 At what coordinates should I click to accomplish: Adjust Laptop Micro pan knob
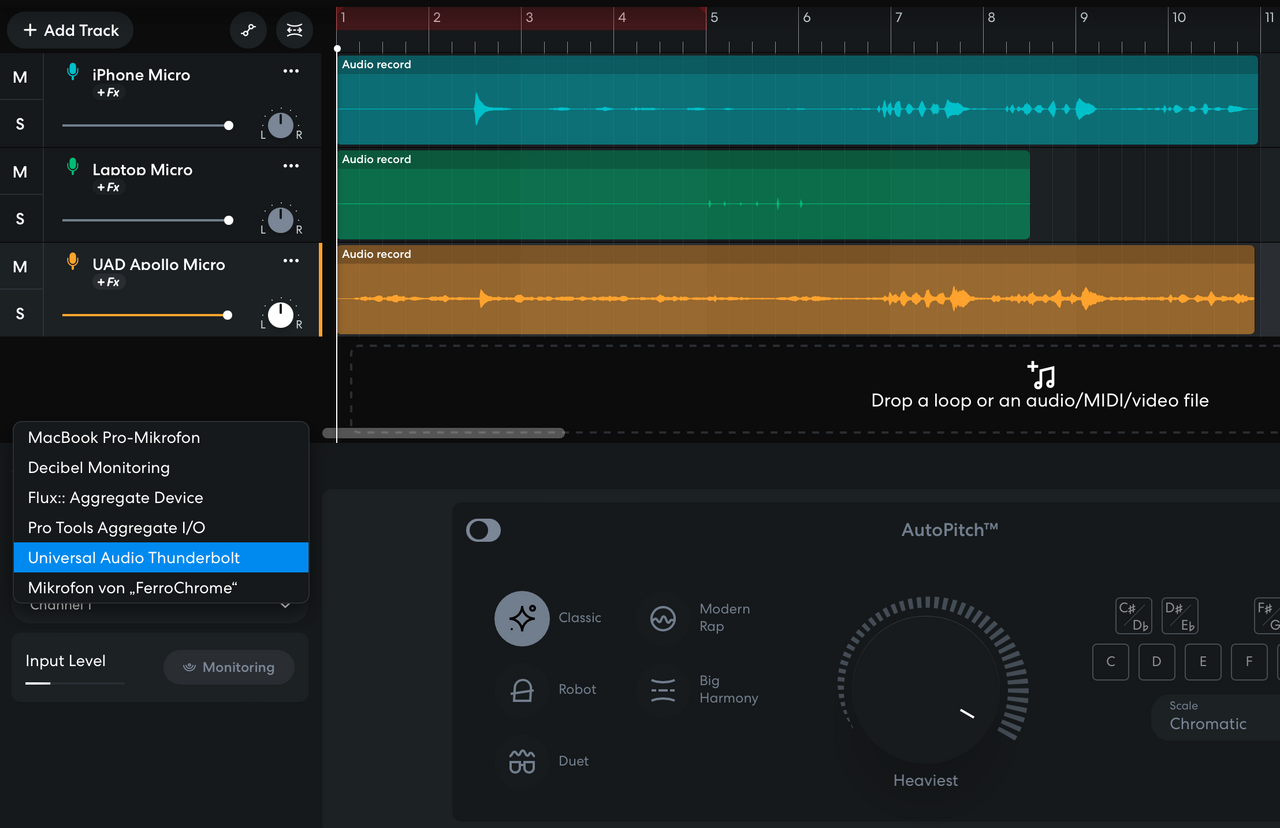(x=281, y=219)
